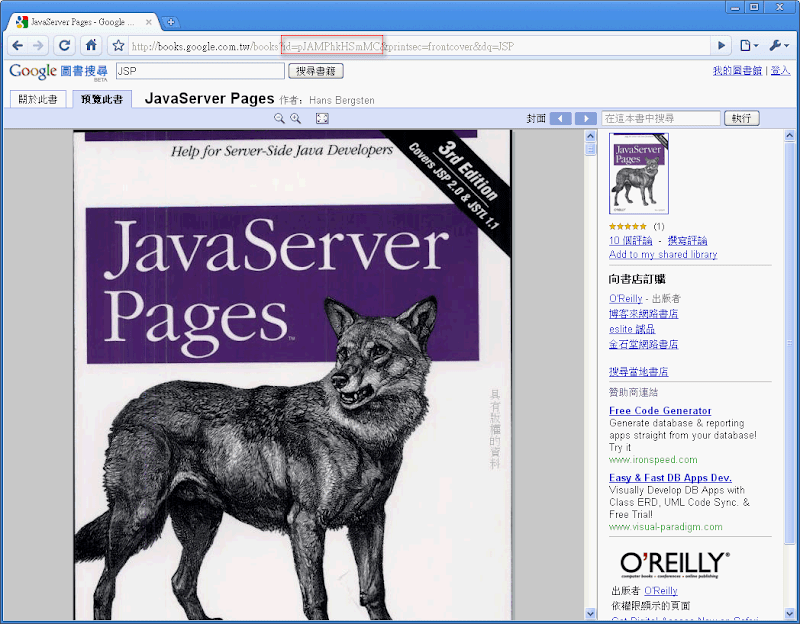Screen dimensions: 800x624
Task: Click the JavaServer Pages book cover page
Action: click(x=293, y=375)
